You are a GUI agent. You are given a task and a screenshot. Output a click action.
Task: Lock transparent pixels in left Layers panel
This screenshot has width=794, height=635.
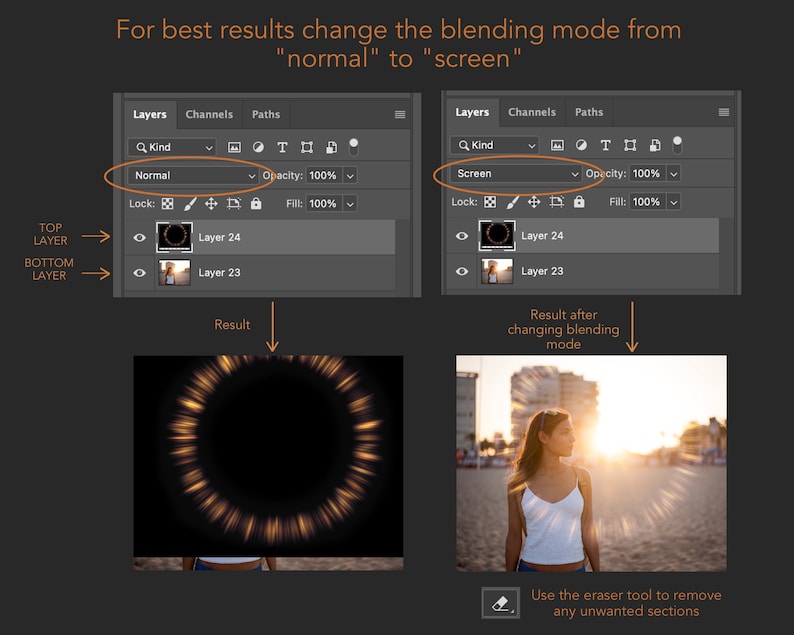(167, 204)
